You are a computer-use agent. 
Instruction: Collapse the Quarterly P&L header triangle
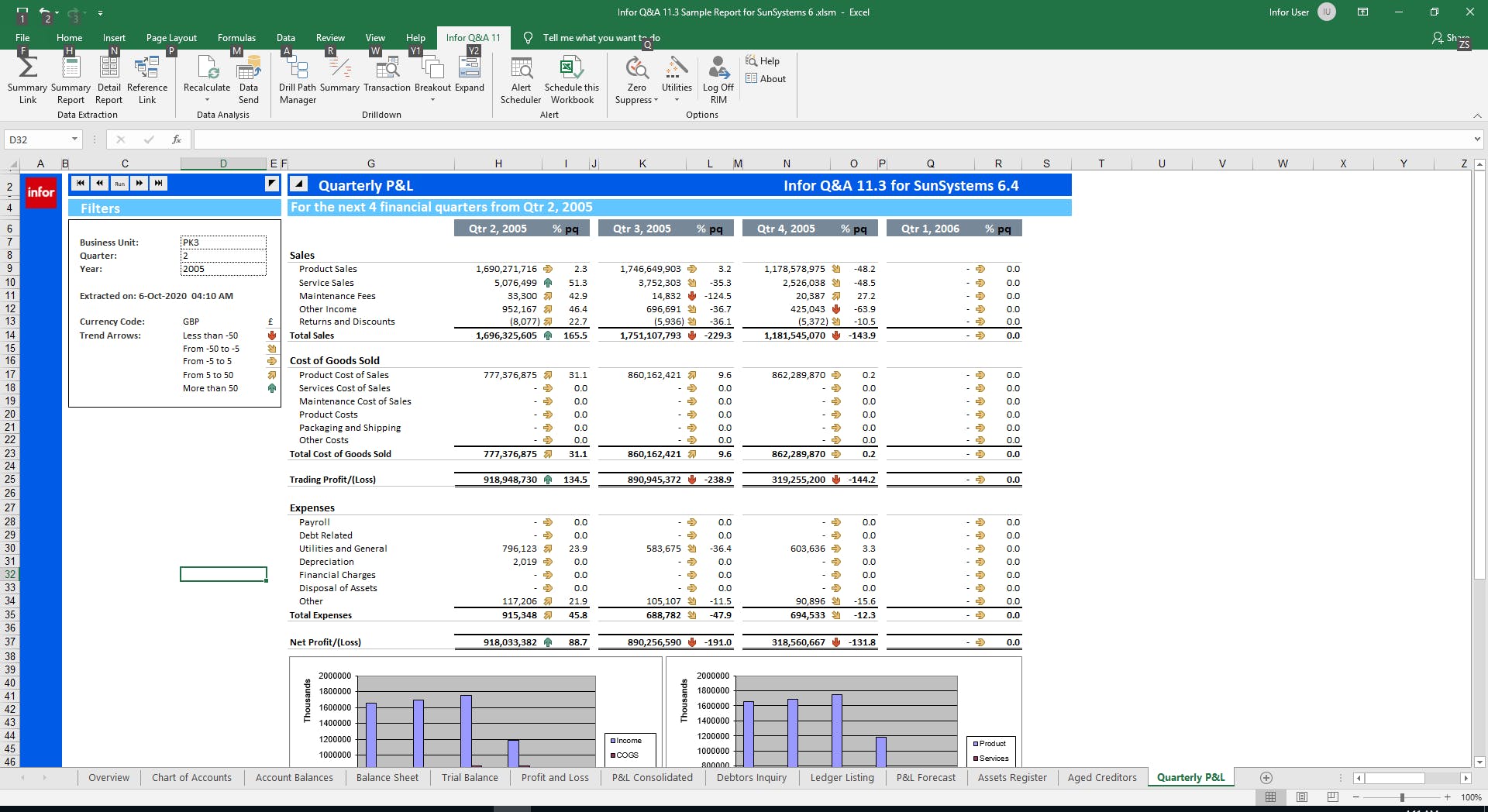[299, 184]
